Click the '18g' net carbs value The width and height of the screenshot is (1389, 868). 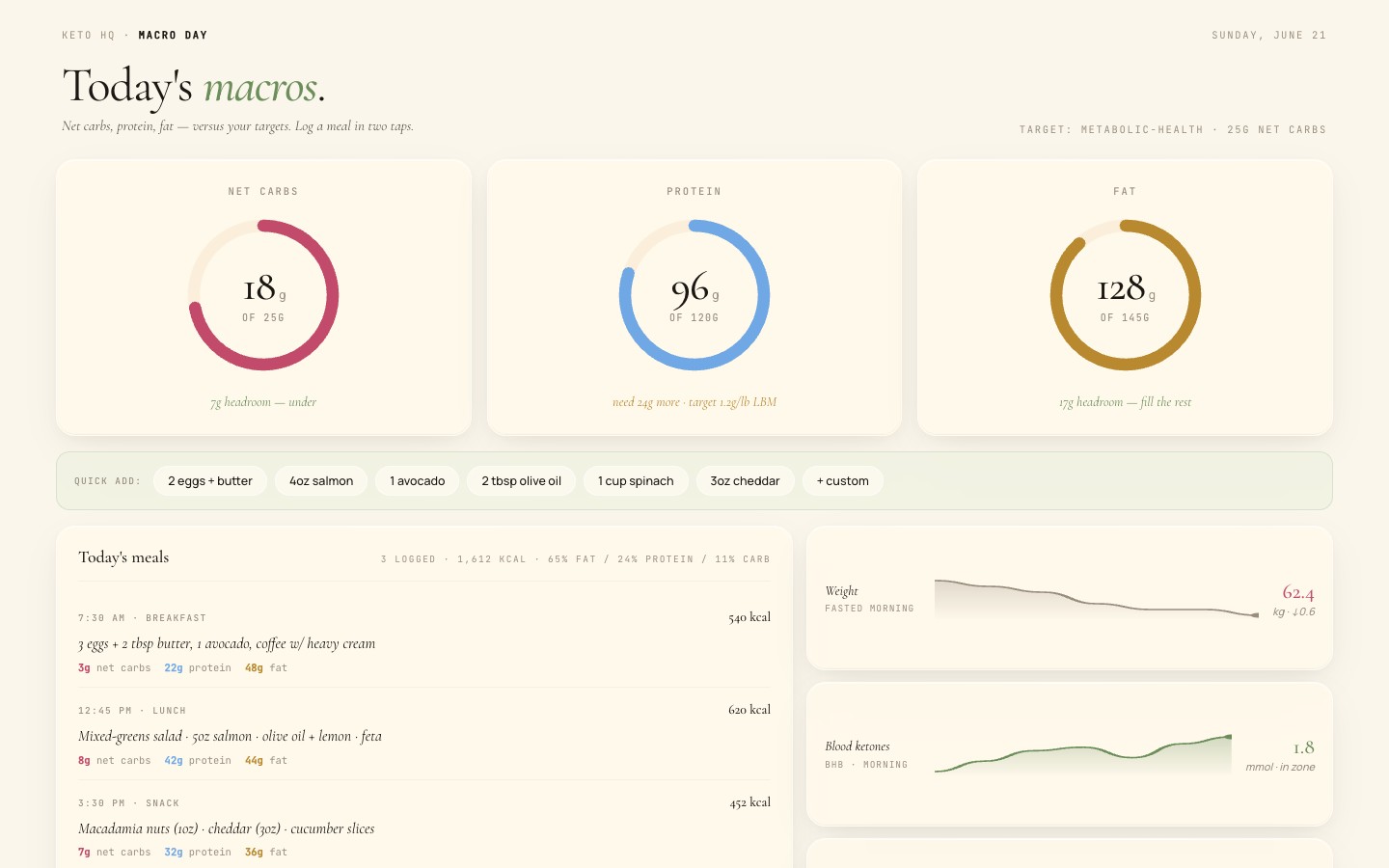tap(264, 288)
